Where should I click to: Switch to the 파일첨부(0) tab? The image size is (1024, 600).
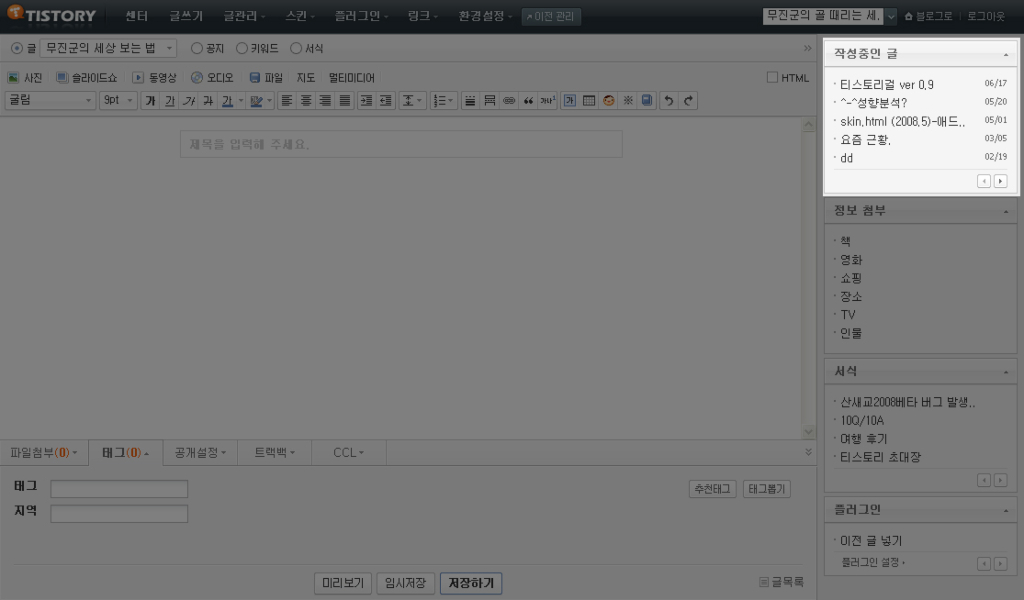pyautogui.click(x=44, y=452)
